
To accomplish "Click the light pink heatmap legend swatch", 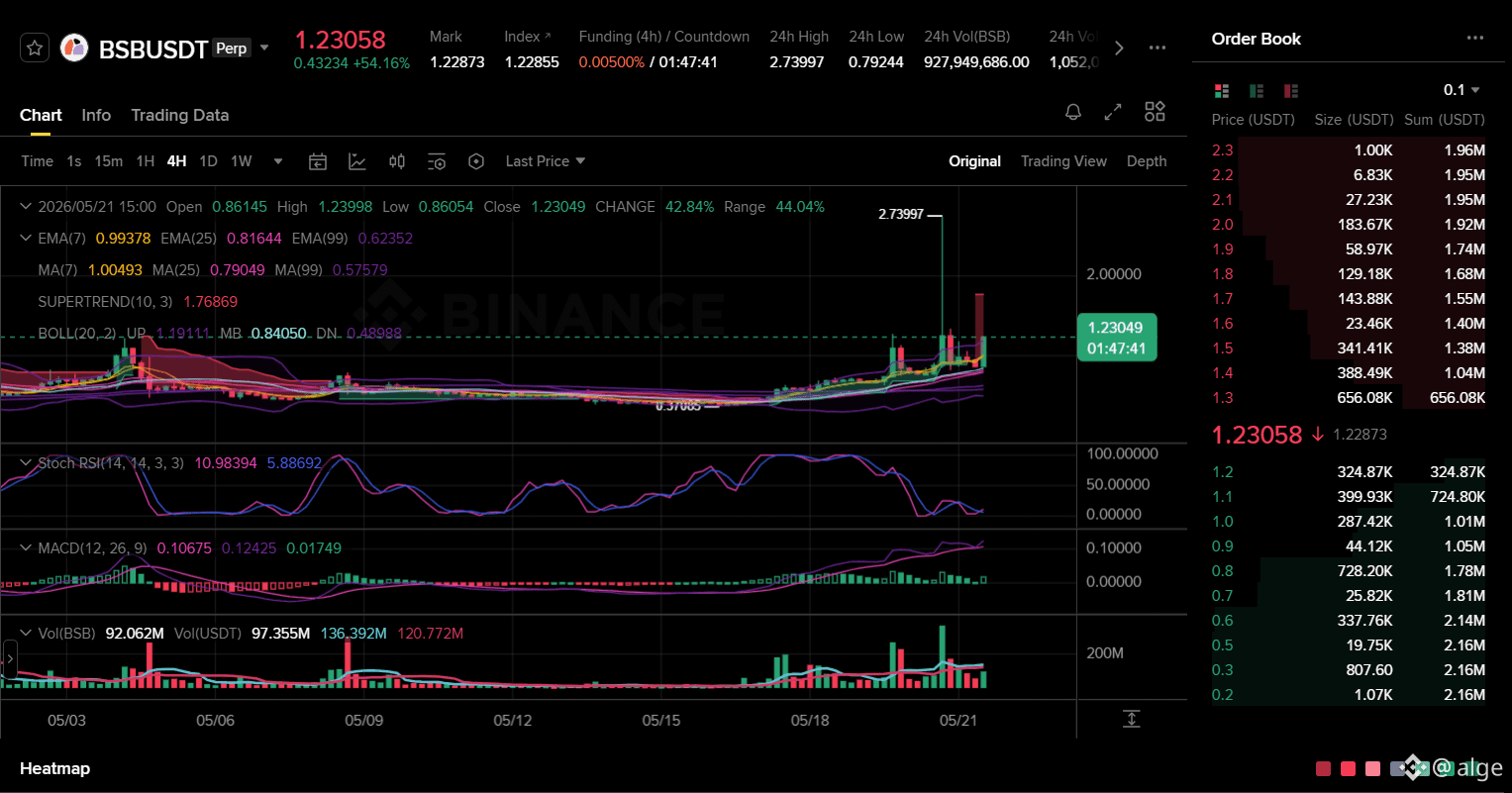I will click(1372, 768).
